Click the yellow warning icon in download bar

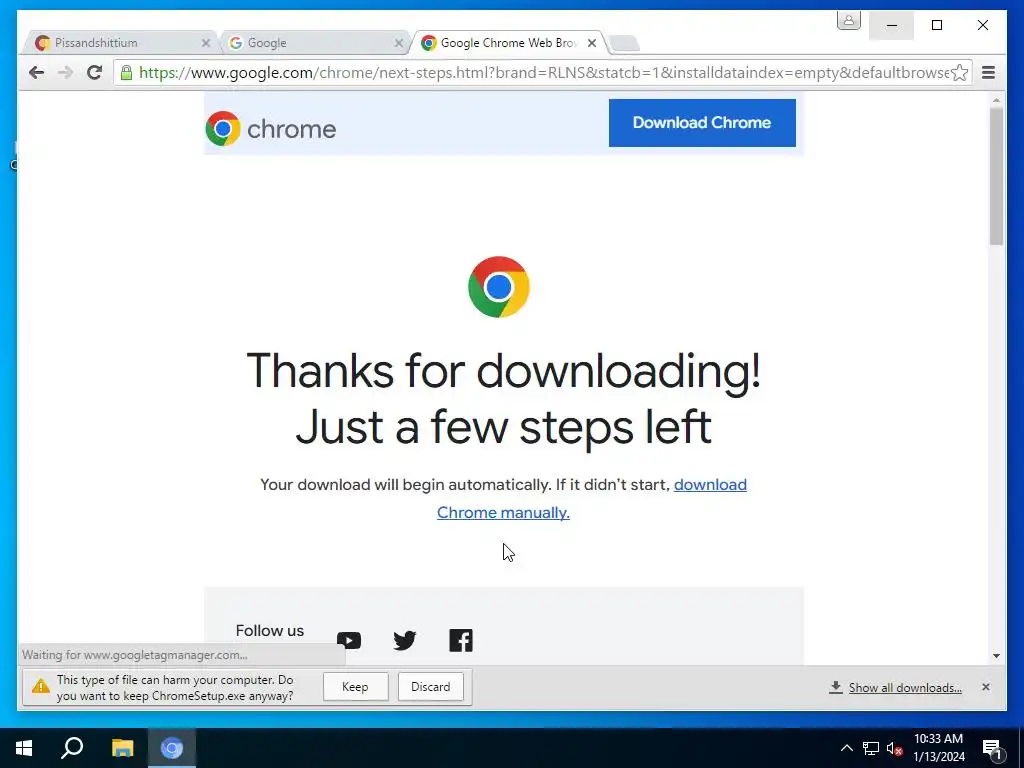[40, 686]
